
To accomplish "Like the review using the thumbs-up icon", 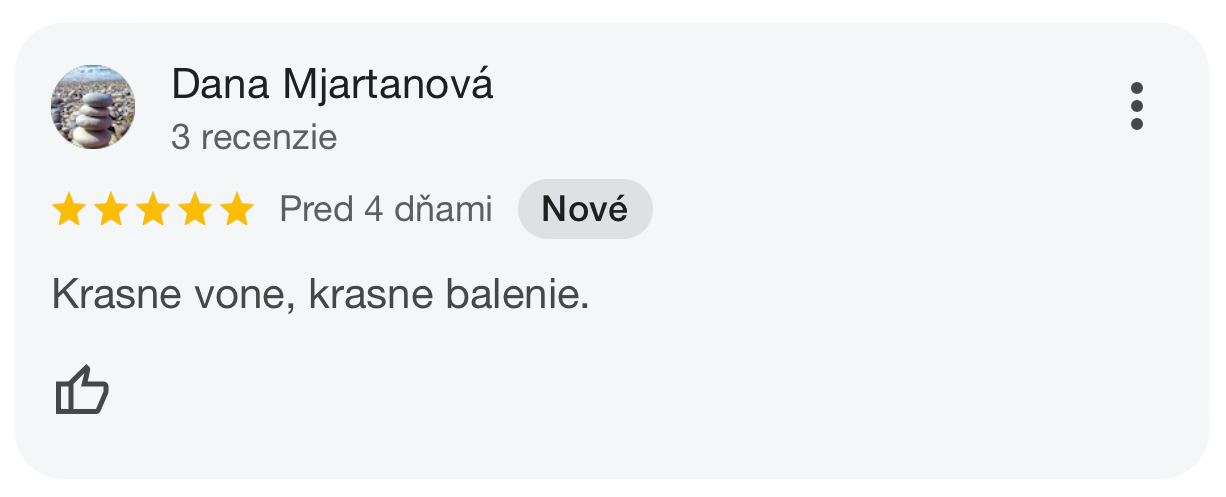I will pos(81,390).
